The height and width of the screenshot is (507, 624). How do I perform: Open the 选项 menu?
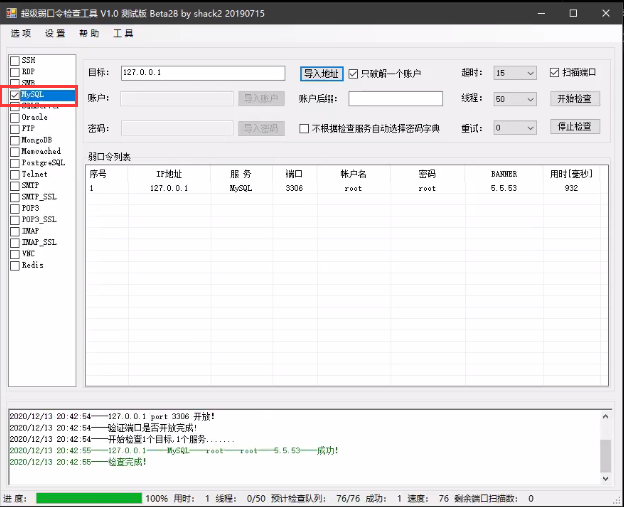point(21,33)
